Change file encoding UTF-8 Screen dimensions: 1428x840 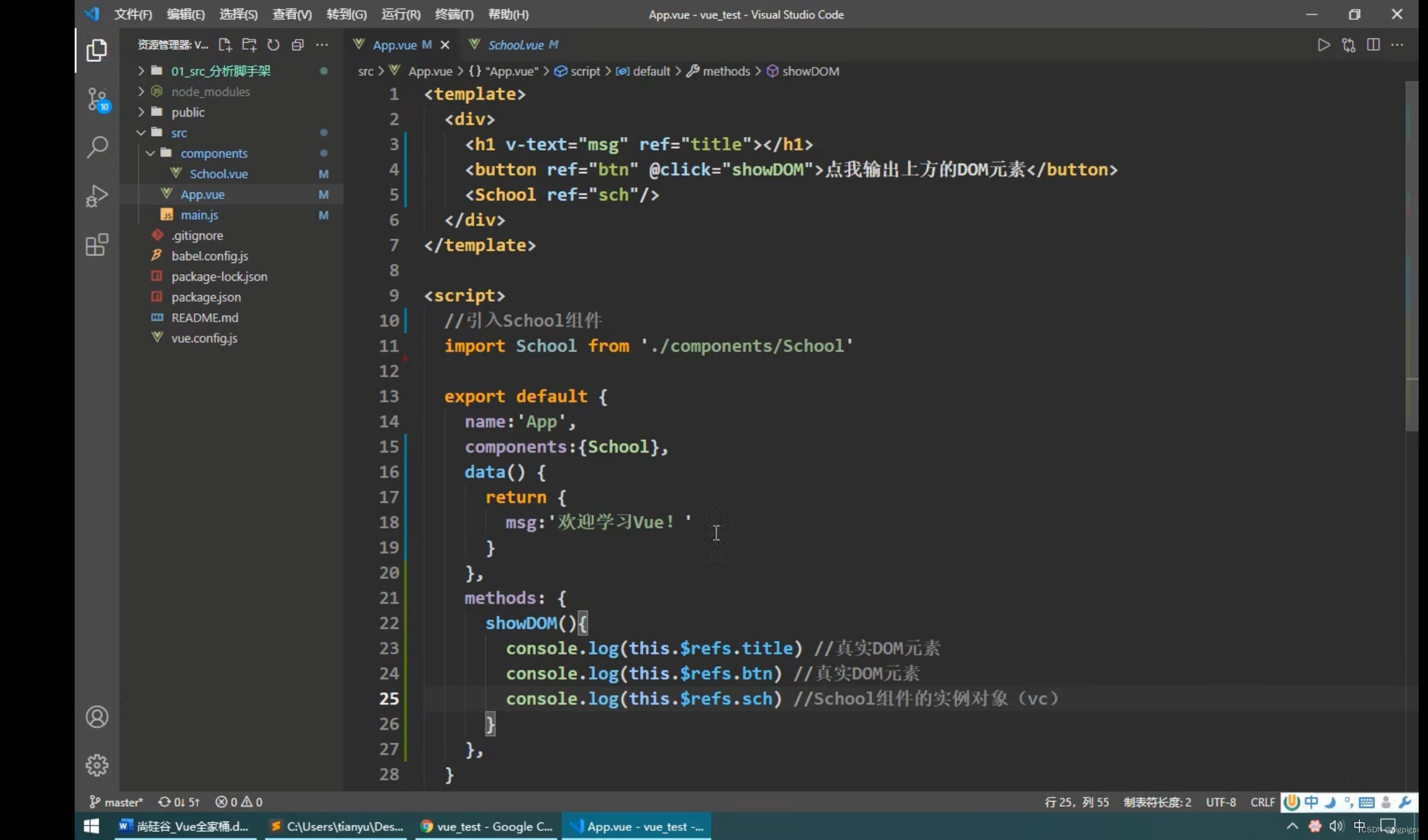pyautogui.click(x=1221, y=802)
